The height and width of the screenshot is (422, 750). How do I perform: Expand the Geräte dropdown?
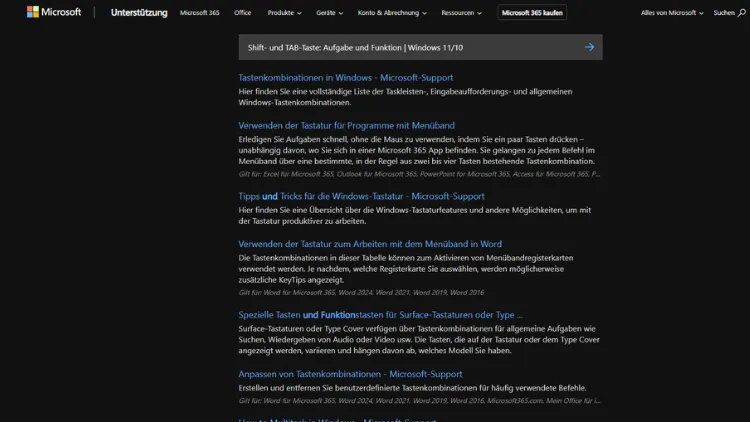click(330, 13)
